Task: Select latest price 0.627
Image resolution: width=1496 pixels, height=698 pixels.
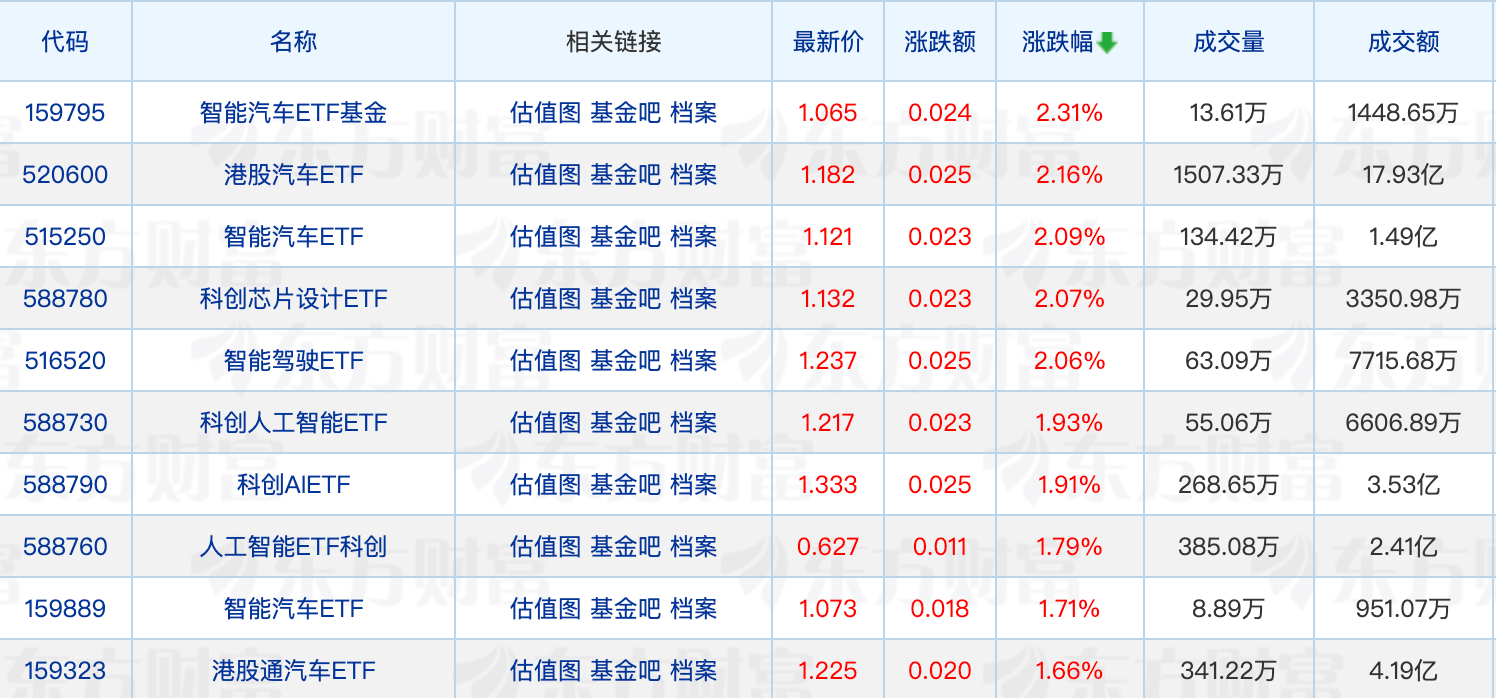Action: click(828, 547)
